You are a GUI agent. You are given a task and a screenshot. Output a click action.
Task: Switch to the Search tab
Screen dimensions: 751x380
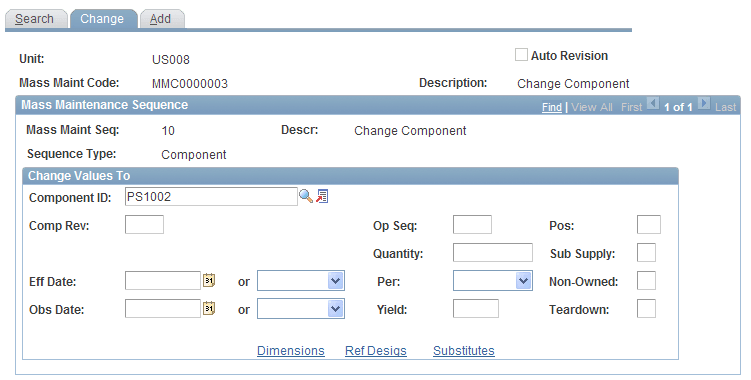[36, 19]
